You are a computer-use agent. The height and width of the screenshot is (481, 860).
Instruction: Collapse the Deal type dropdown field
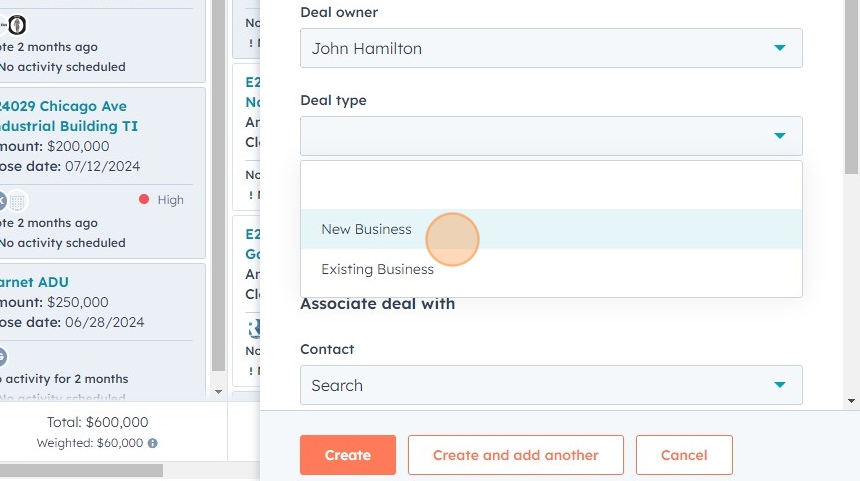[x=551, y=136]
